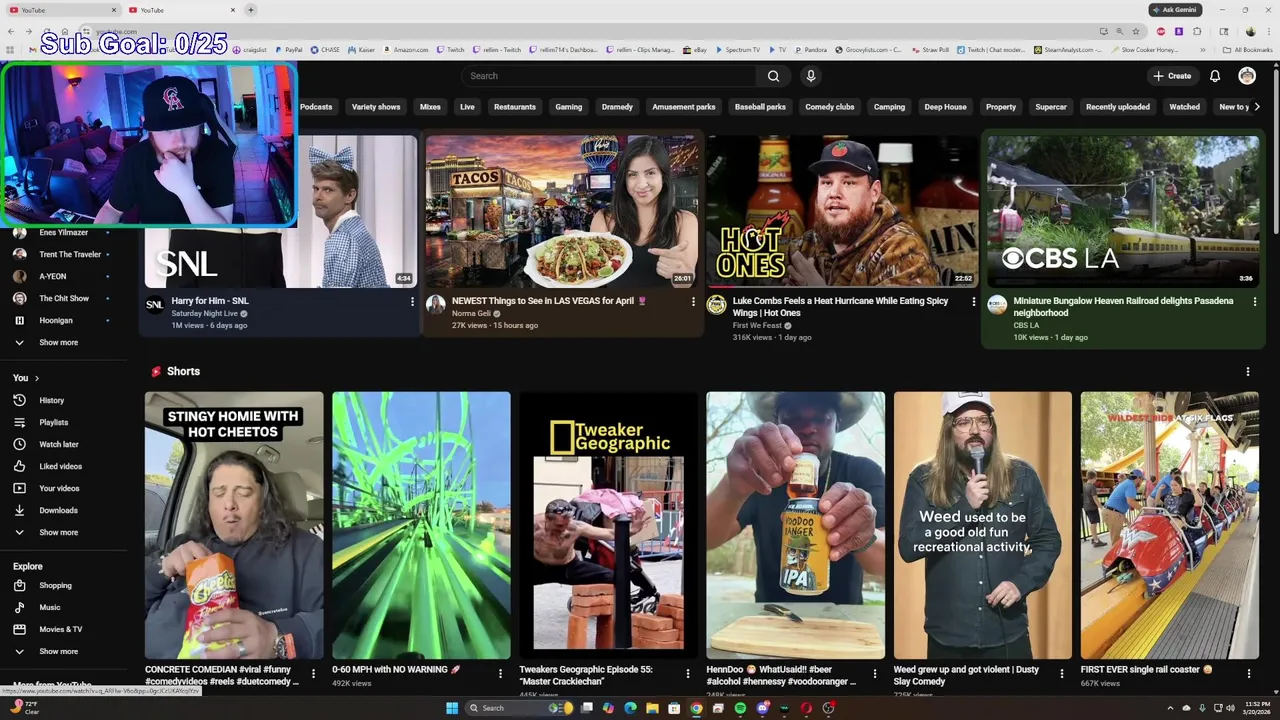This screenshot has width=1280, height=720.
Task: Bookmark this page with the star icon
Action: click(x=1136, y=31)
